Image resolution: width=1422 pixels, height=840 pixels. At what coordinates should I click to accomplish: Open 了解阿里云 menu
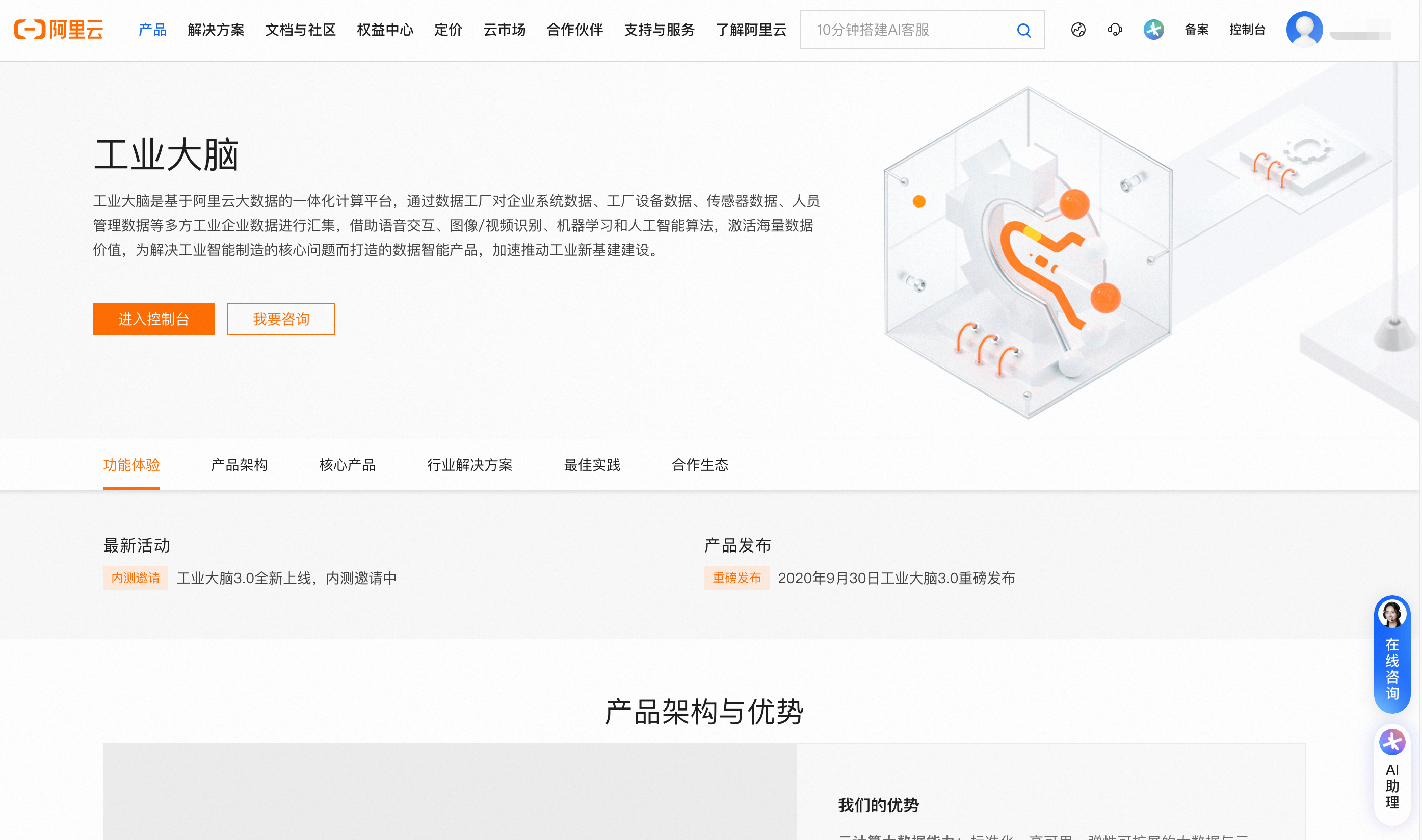coord(751,30)
